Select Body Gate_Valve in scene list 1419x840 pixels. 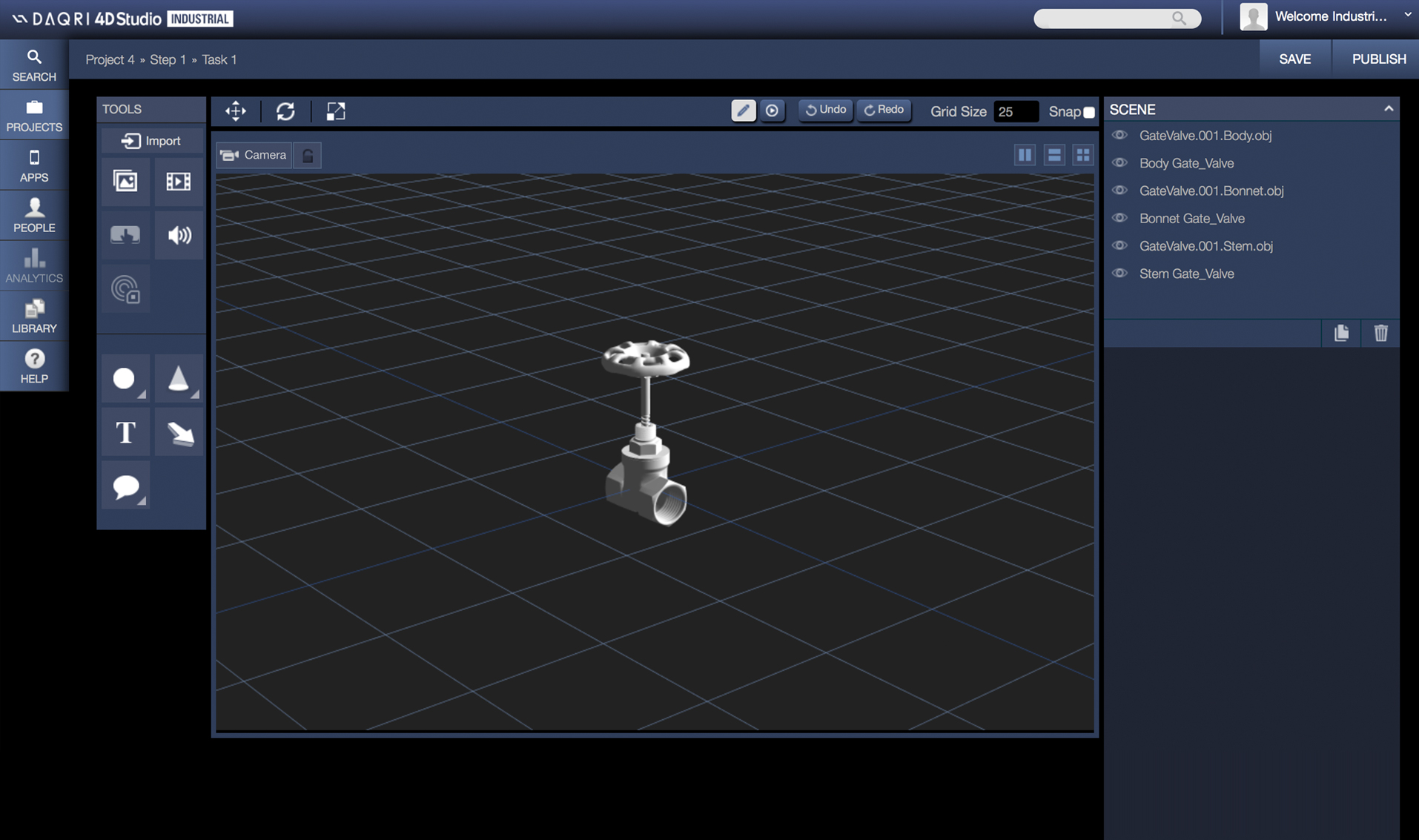click(1186, 163)
